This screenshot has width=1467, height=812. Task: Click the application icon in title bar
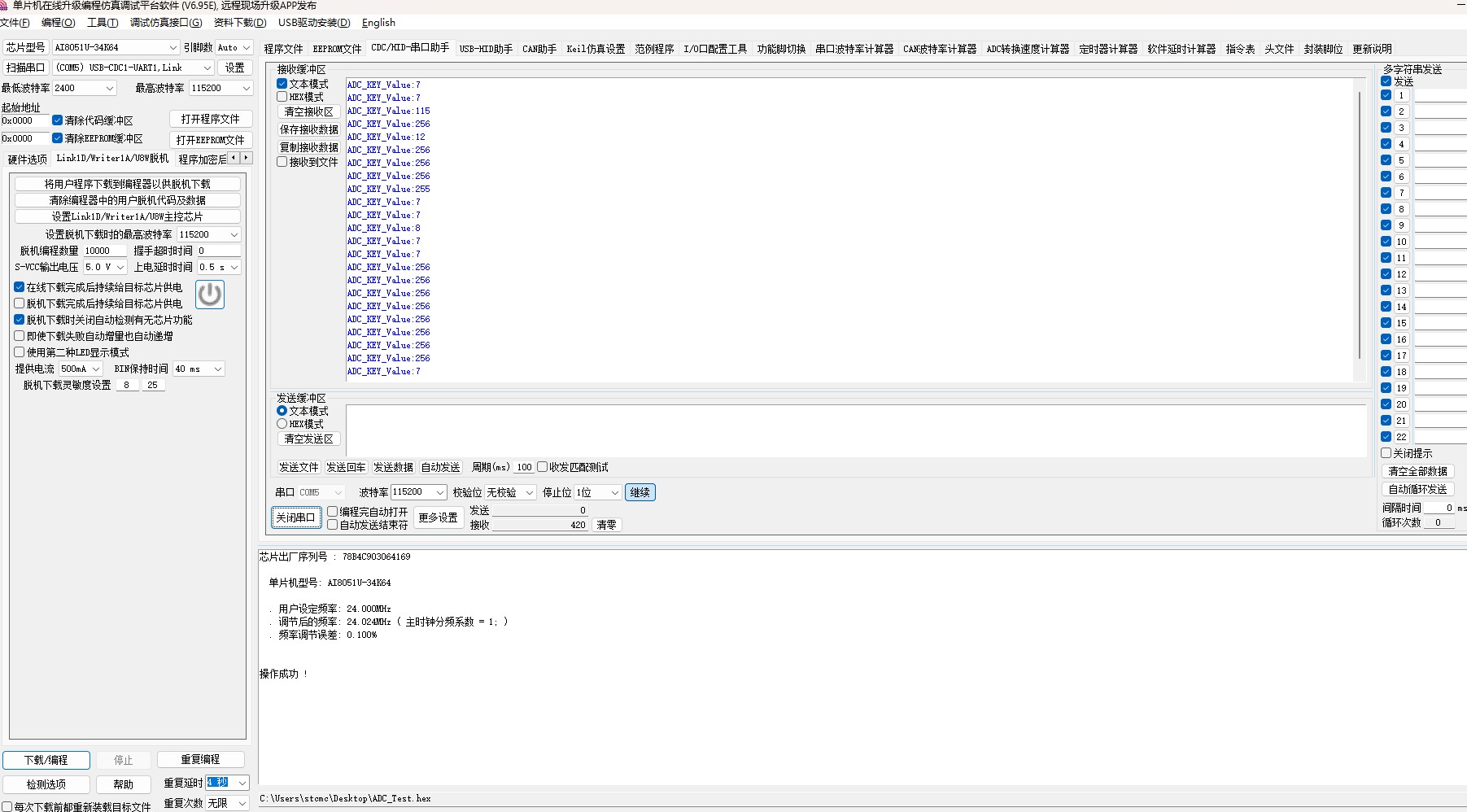coord(4,6)
